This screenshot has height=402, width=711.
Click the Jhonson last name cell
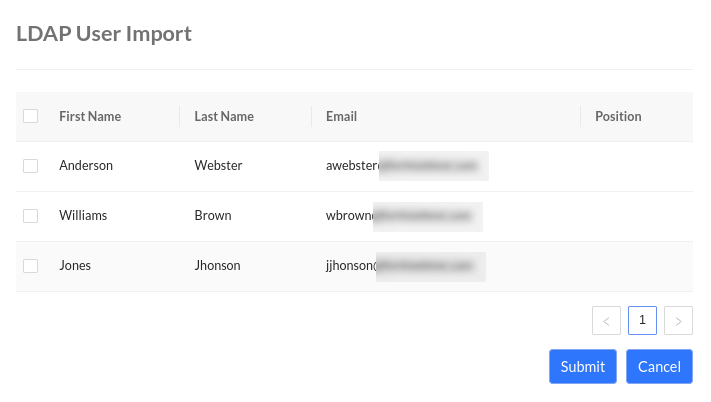tap(217, 266)
